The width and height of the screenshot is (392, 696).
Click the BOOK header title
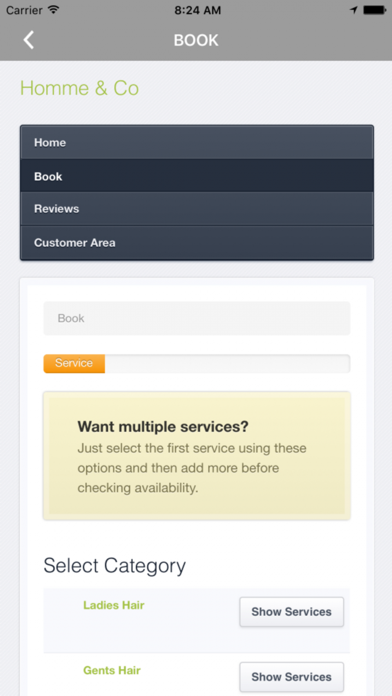click(196, 40)
